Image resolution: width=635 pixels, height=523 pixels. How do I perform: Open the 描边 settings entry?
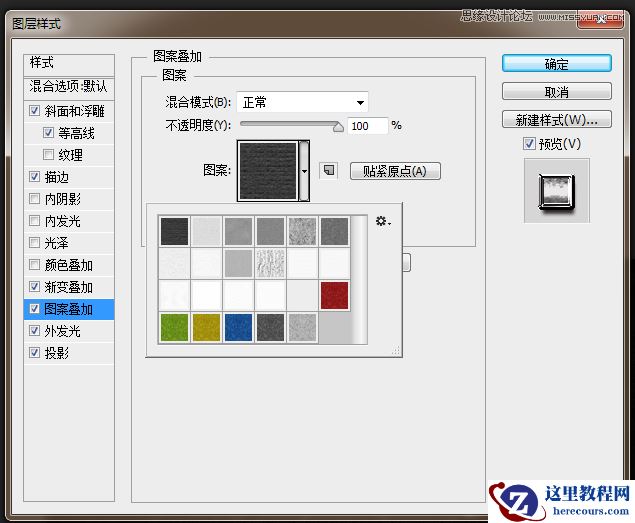click(57, 177)
